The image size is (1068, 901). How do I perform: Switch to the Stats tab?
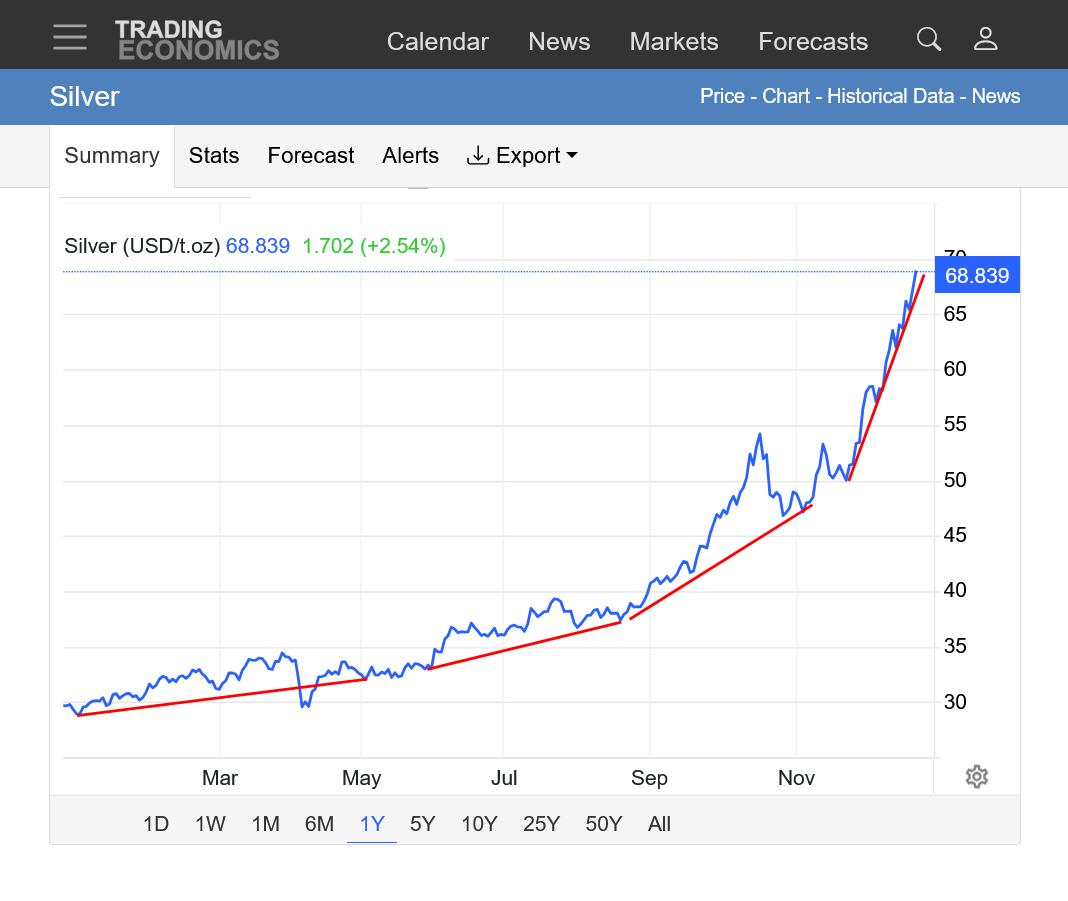coord(214,156)
